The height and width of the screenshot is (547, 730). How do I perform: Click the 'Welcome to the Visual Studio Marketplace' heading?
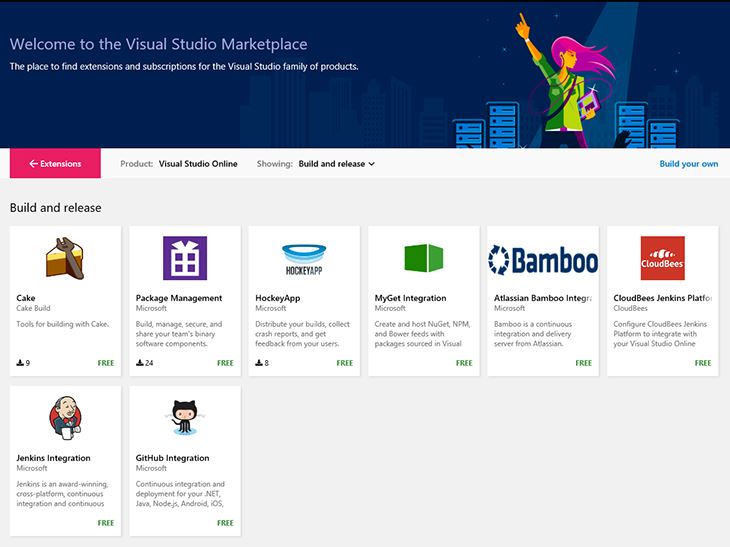[x=158, y=44]
